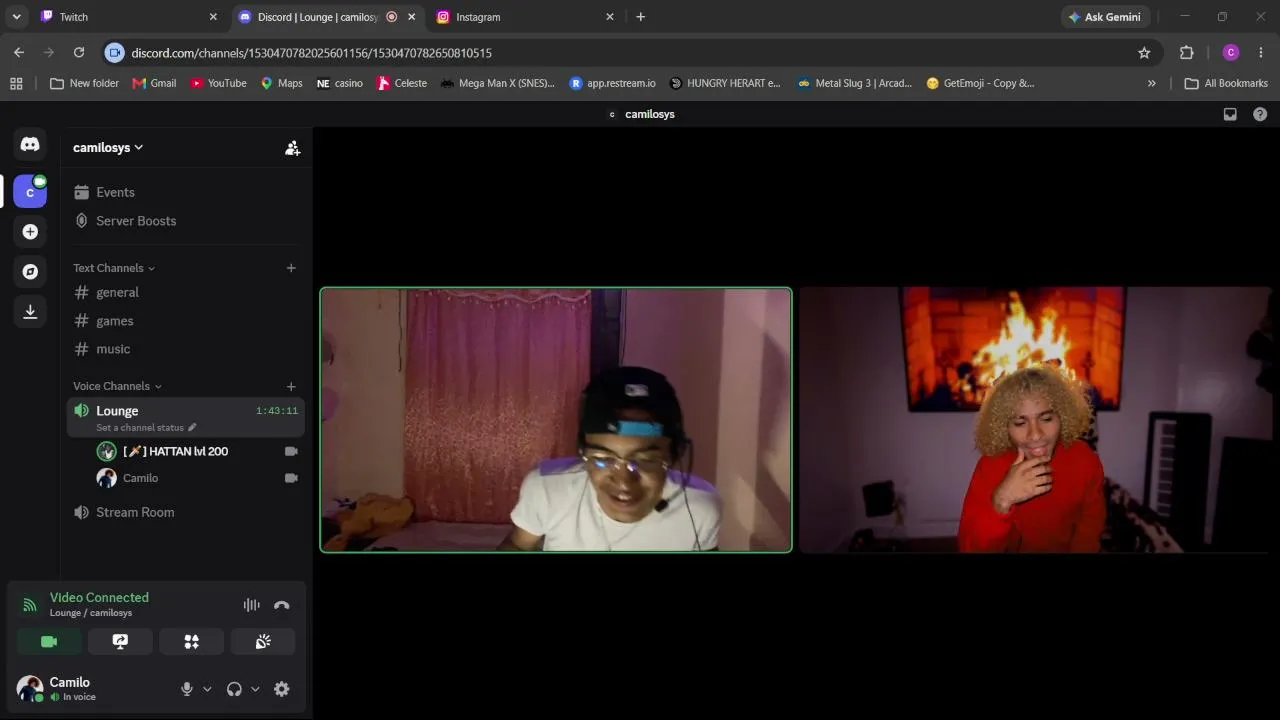
Task: Show more bookmarks chevron
Action: click(1151, 84)
